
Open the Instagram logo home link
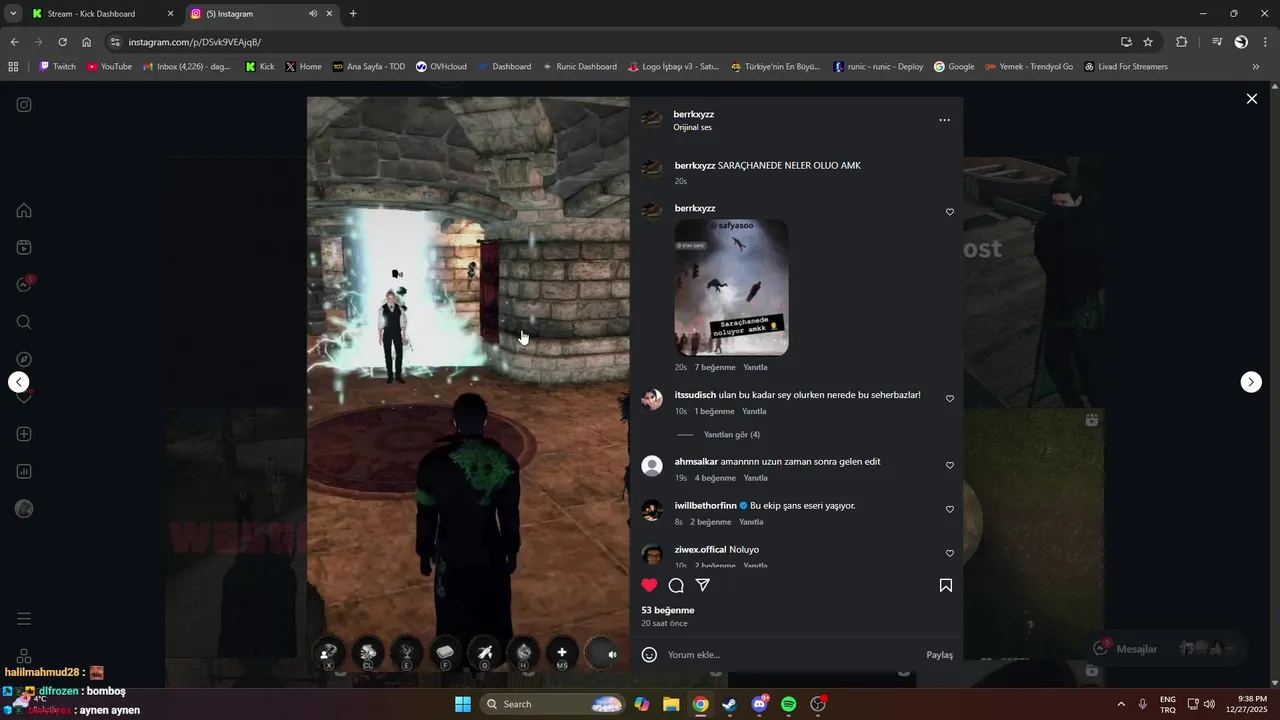pos(24,105)
